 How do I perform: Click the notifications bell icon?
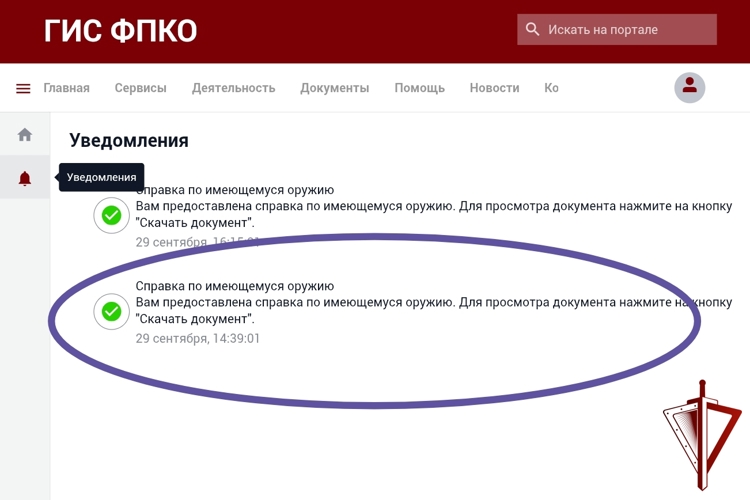point(25,178)
